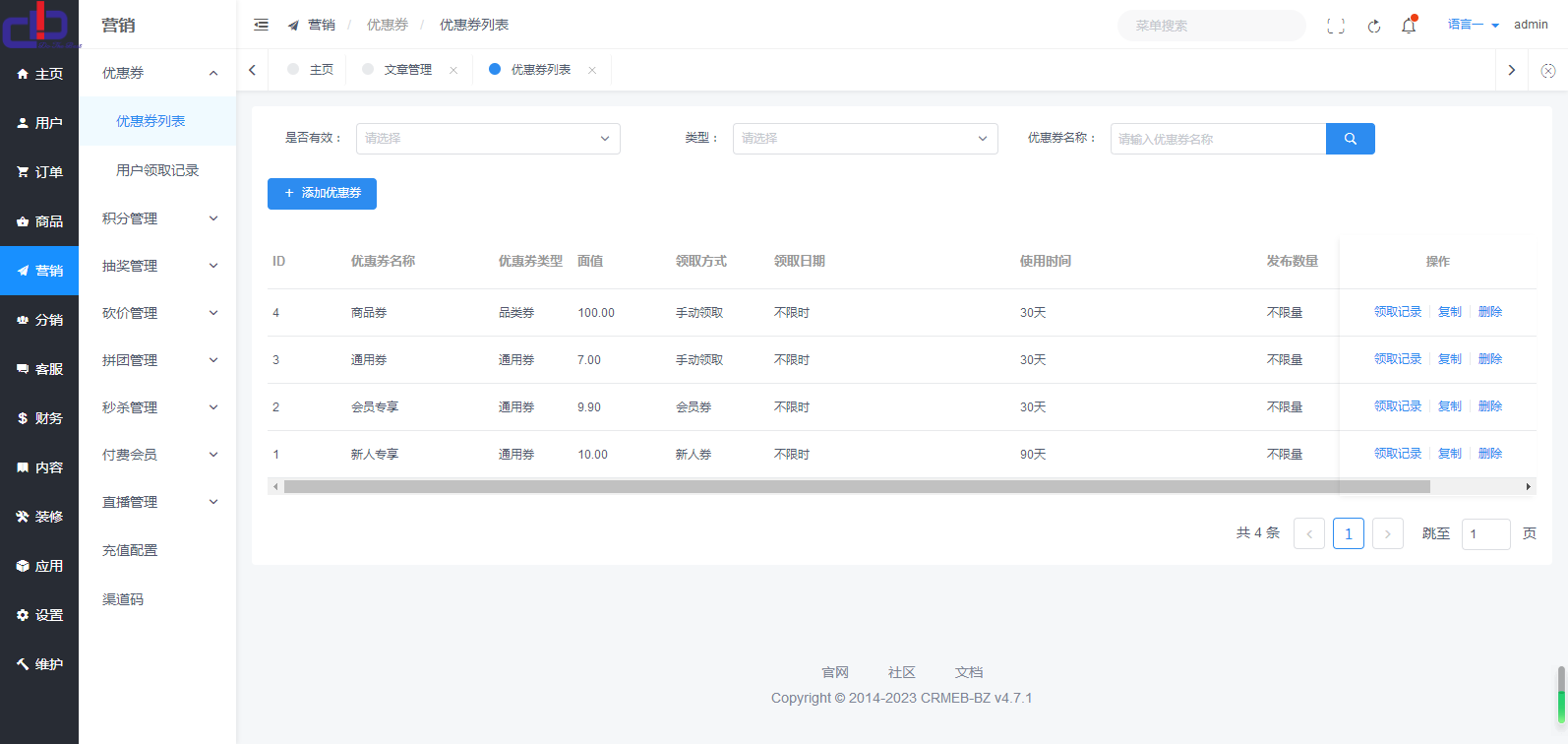The height and width of the screenshot is (744, 1568).
Task: Delete the 商品券 coupon row
Action: click(x=1489, y=312)
